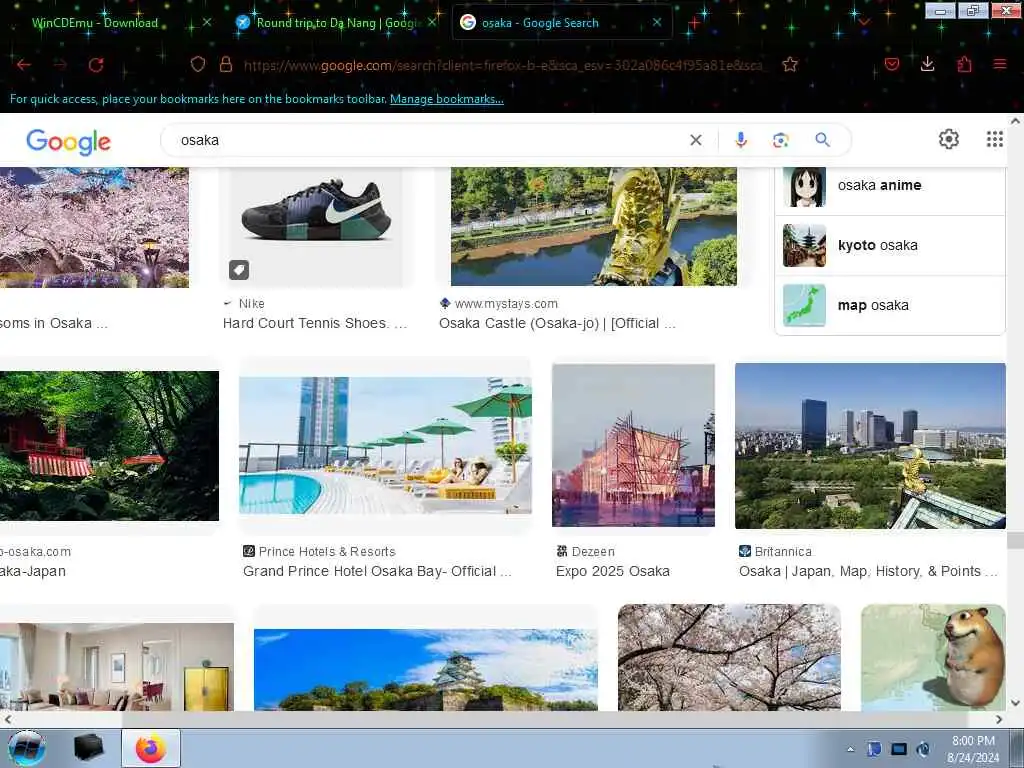Select the osaka - Google Search tab
The height and width of the screenshot is (768, 1024).
coord(540,23)
